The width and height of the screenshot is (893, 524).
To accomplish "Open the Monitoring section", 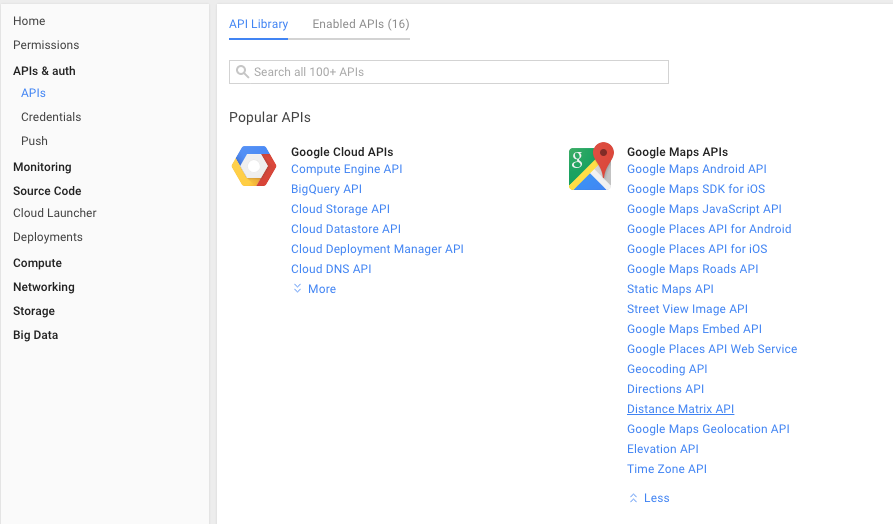I will coord(42,167).
